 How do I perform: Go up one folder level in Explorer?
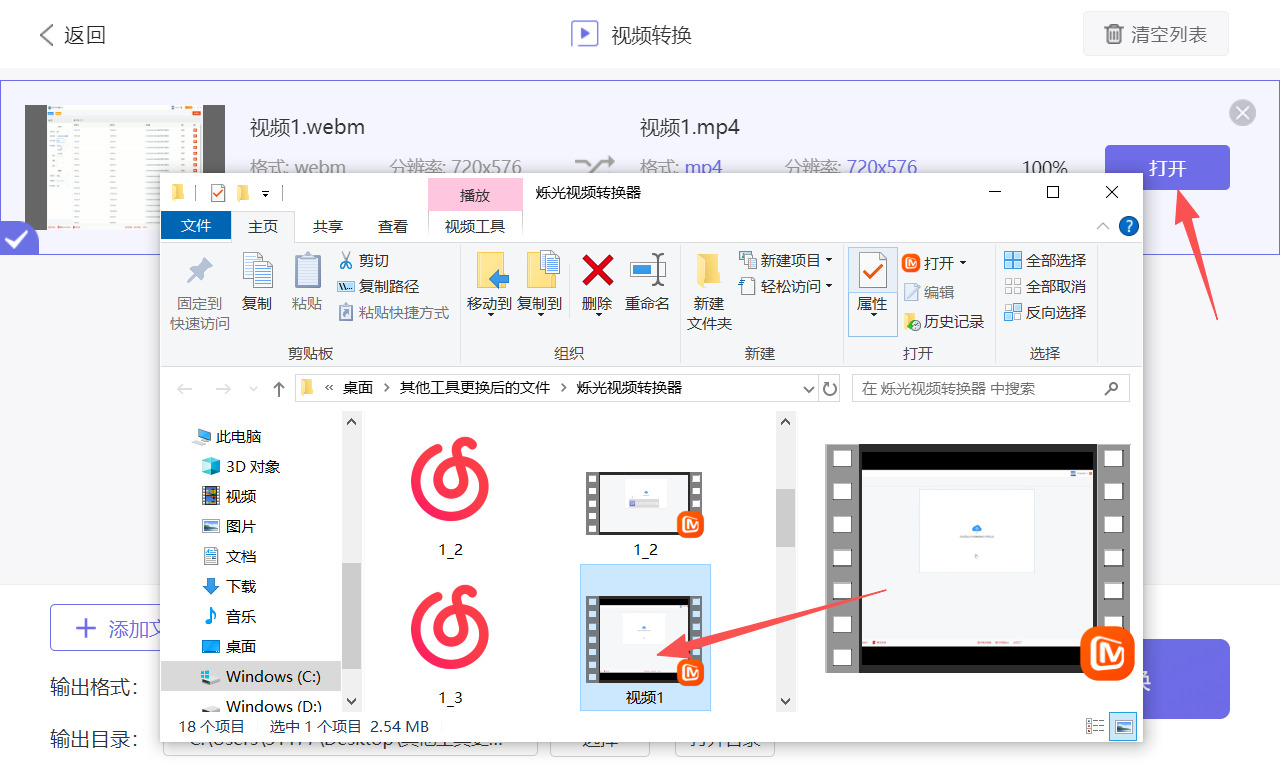tap(279, 388)
